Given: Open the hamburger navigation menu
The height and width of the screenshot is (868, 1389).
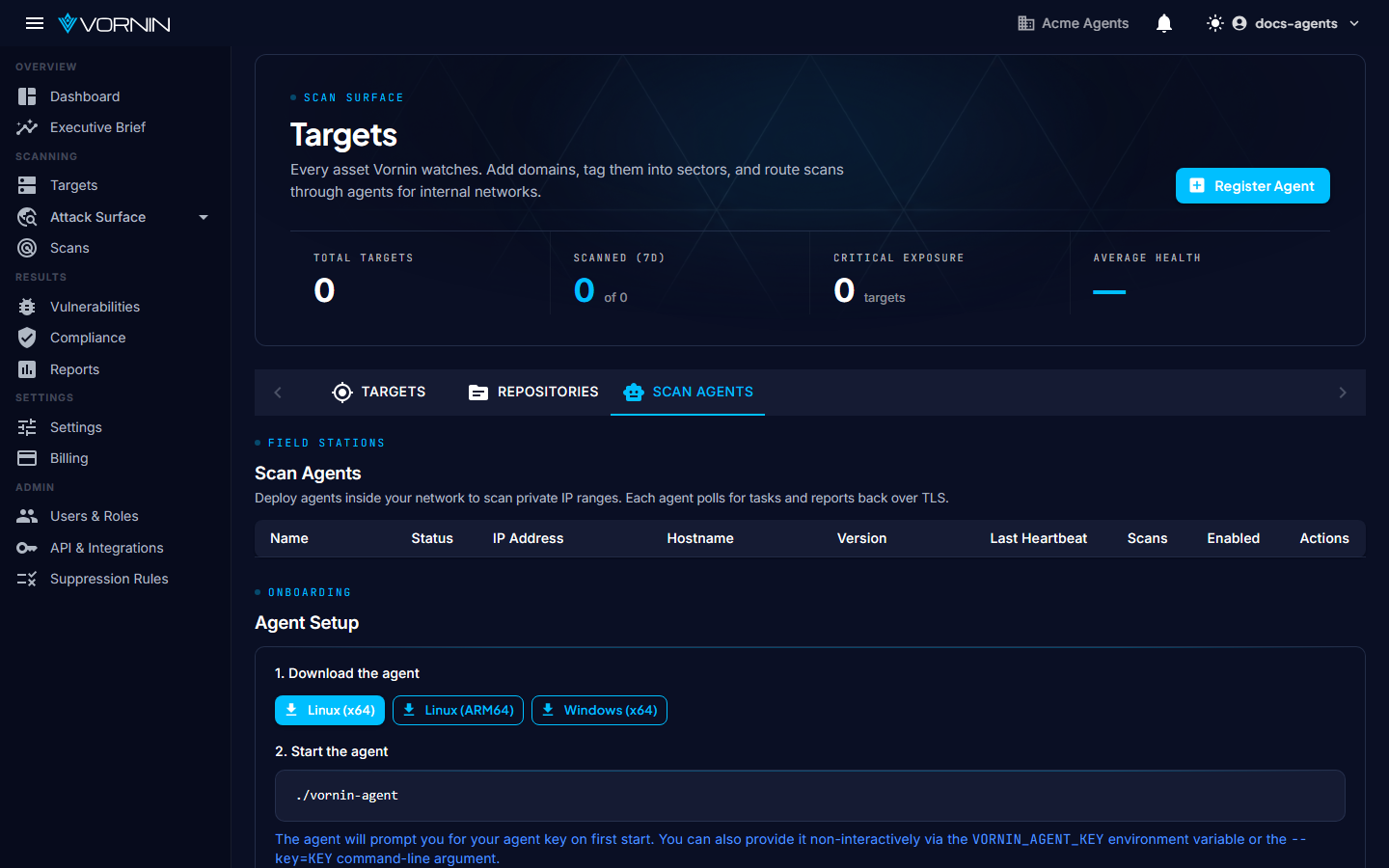Looking at the screenshot, I should (x=35, y=23).
